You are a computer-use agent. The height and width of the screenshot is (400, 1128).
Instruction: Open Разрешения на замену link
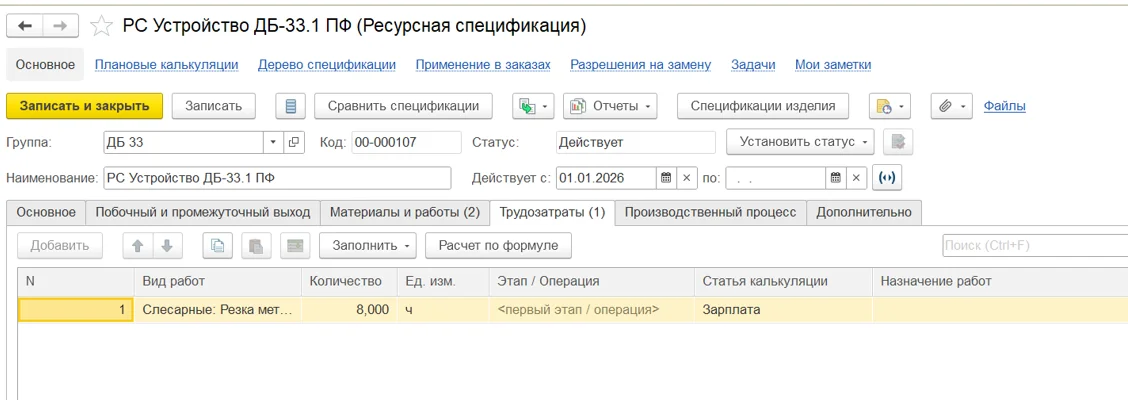click(640, 65)
